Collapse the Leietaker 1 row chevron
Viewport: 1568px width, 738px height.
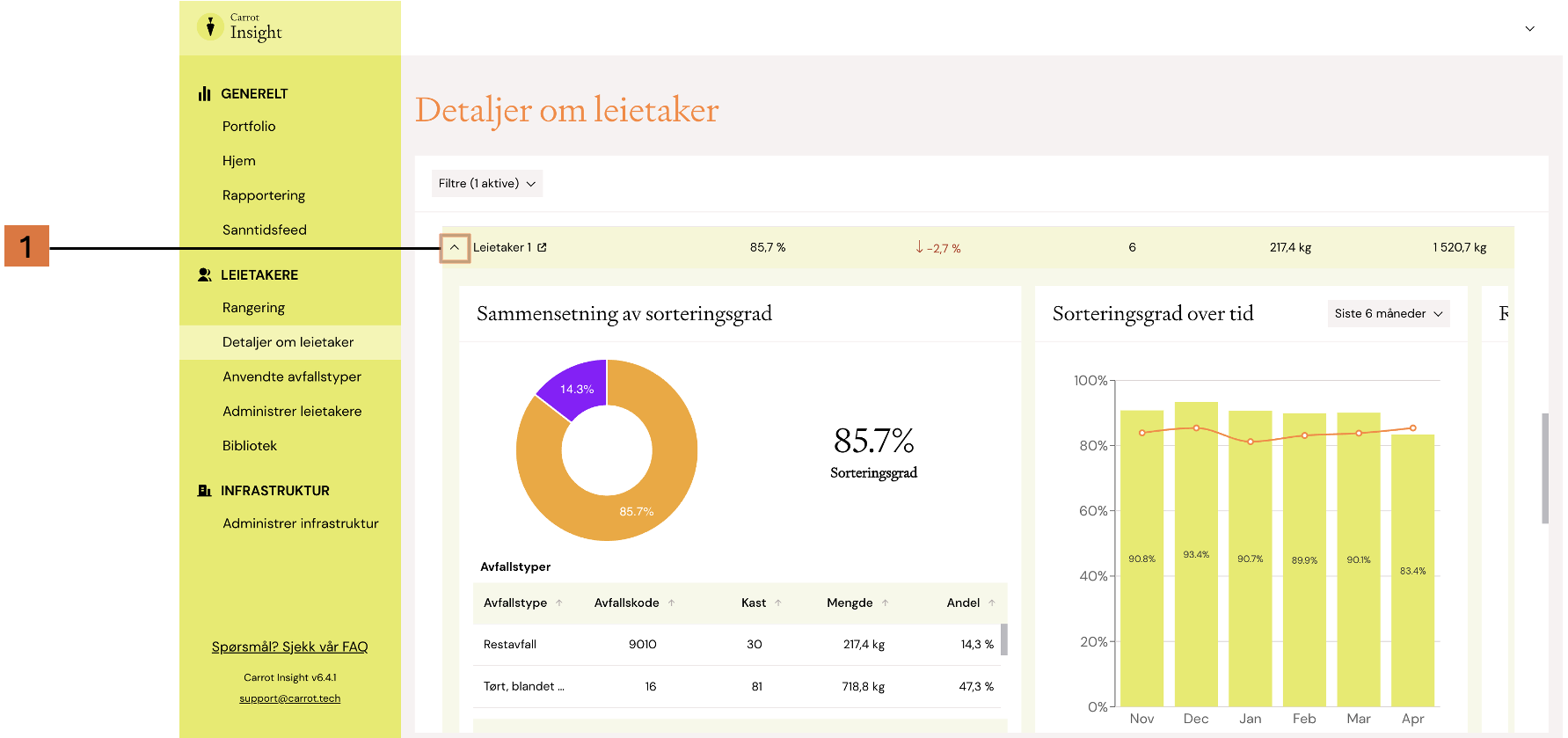tap(455, 248)
